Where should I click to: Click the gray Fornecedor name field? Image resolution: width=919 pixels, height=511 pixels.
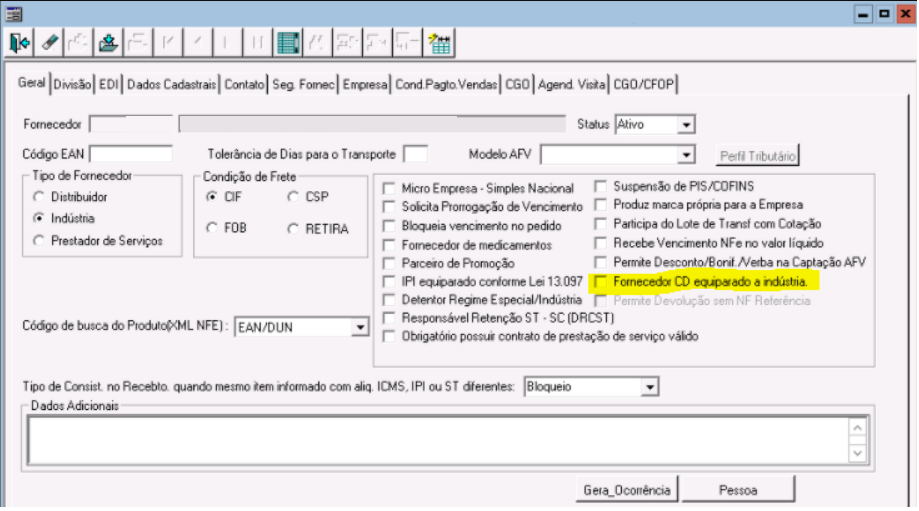coord(372,124)
